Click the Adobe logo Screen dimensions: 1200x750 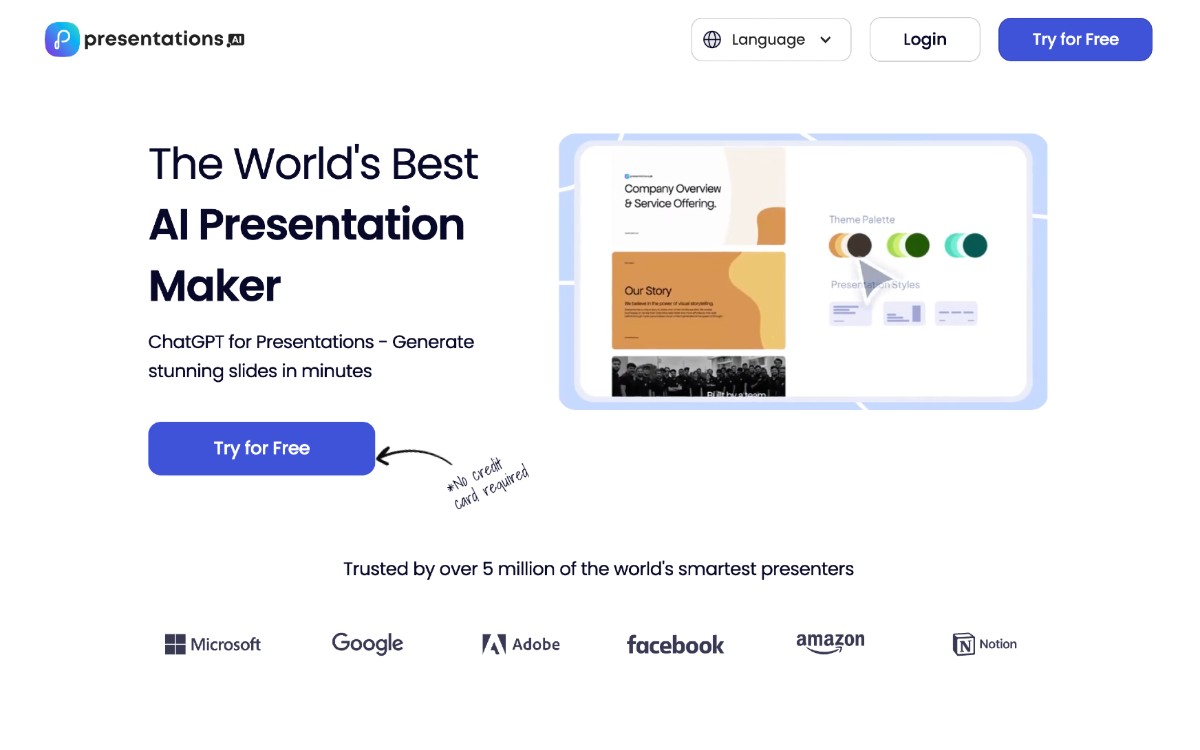pos(520,644)
